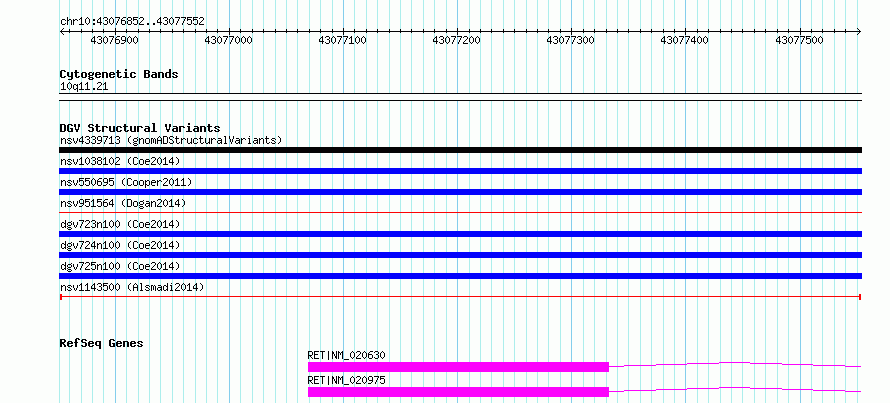Open the nsv550695 (Cooper2011) label
890x403 pixels.
(126, 182)
